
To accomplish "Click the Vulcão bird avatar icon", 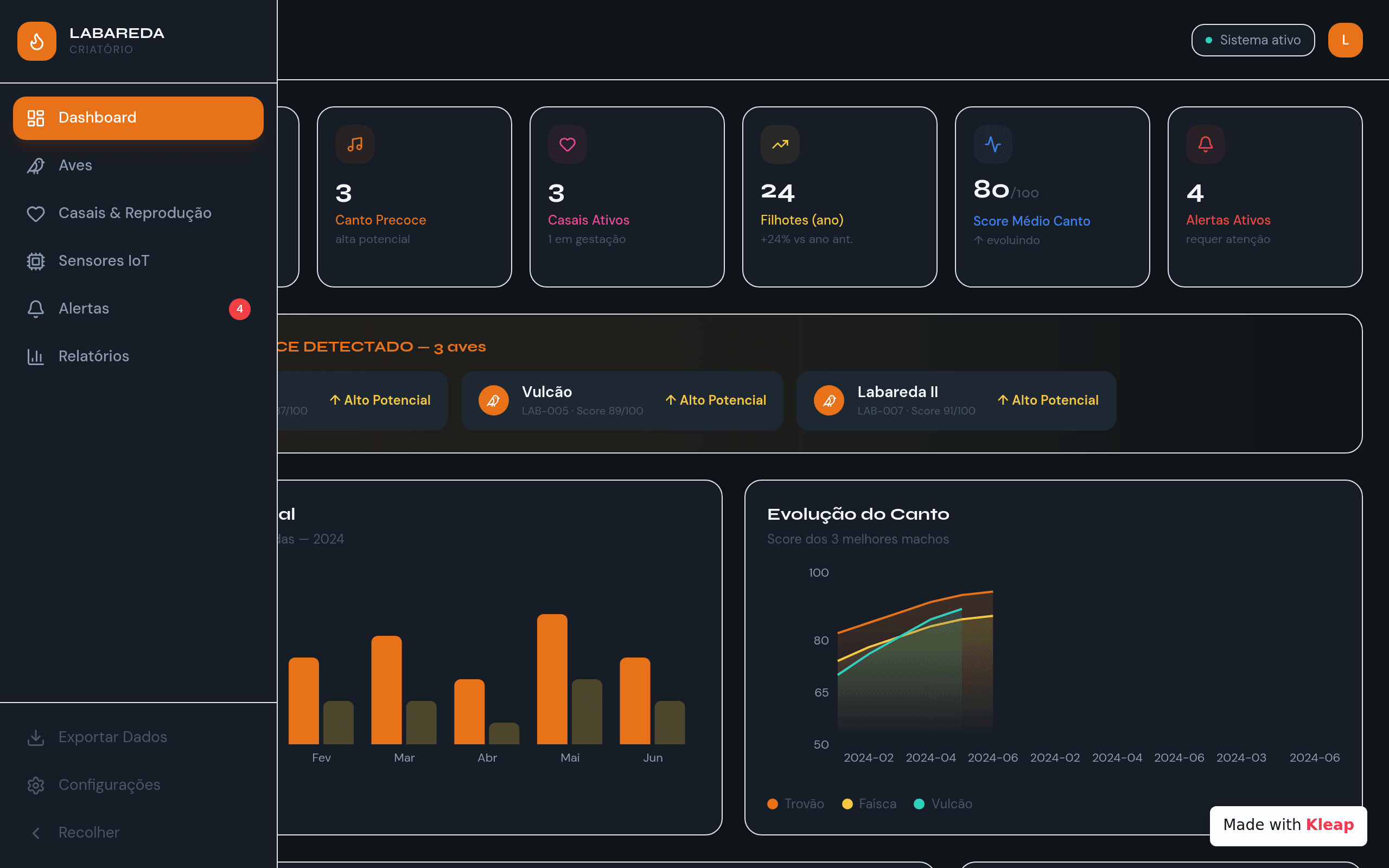I will pos(494,401).
